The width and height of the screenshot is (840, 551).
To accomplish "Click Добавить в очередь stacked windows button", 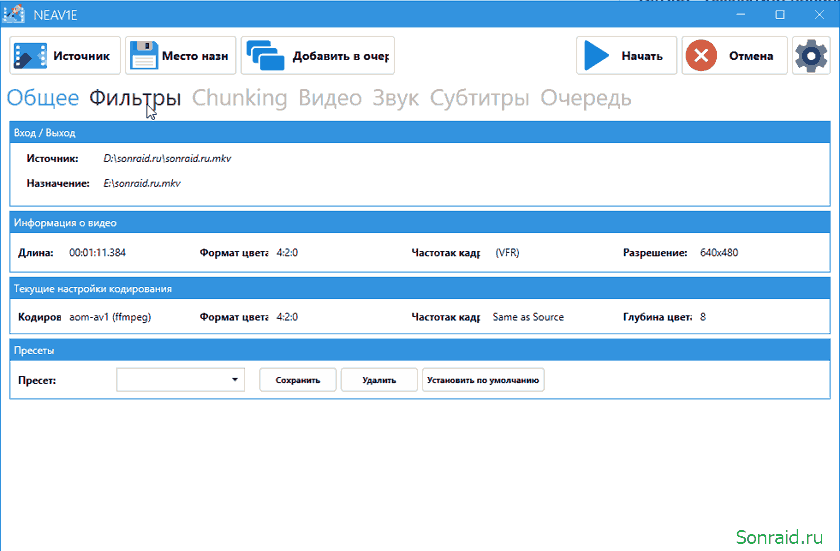I will [x=318, y=55].
